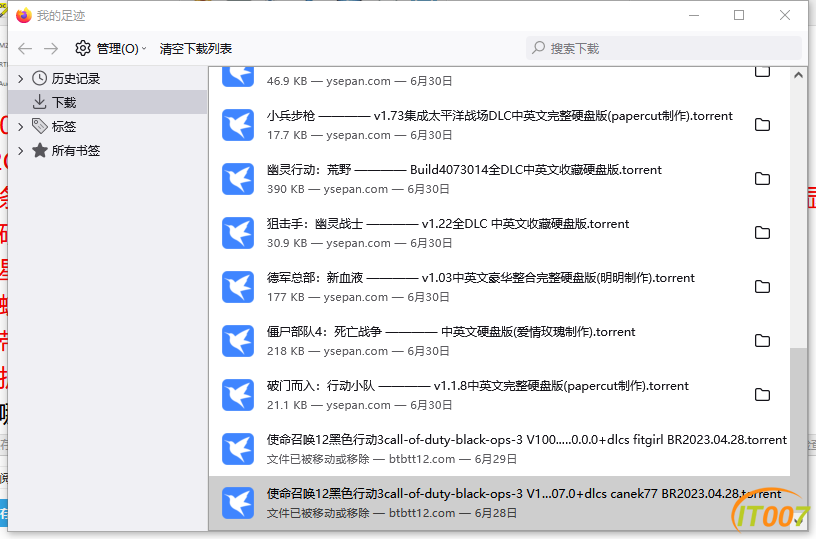Viewport: 816px width, 539px height.
Task: Select the fitgirl 使命召唤12 download entry
Action: pyautogui.click(x=500, y=449)
